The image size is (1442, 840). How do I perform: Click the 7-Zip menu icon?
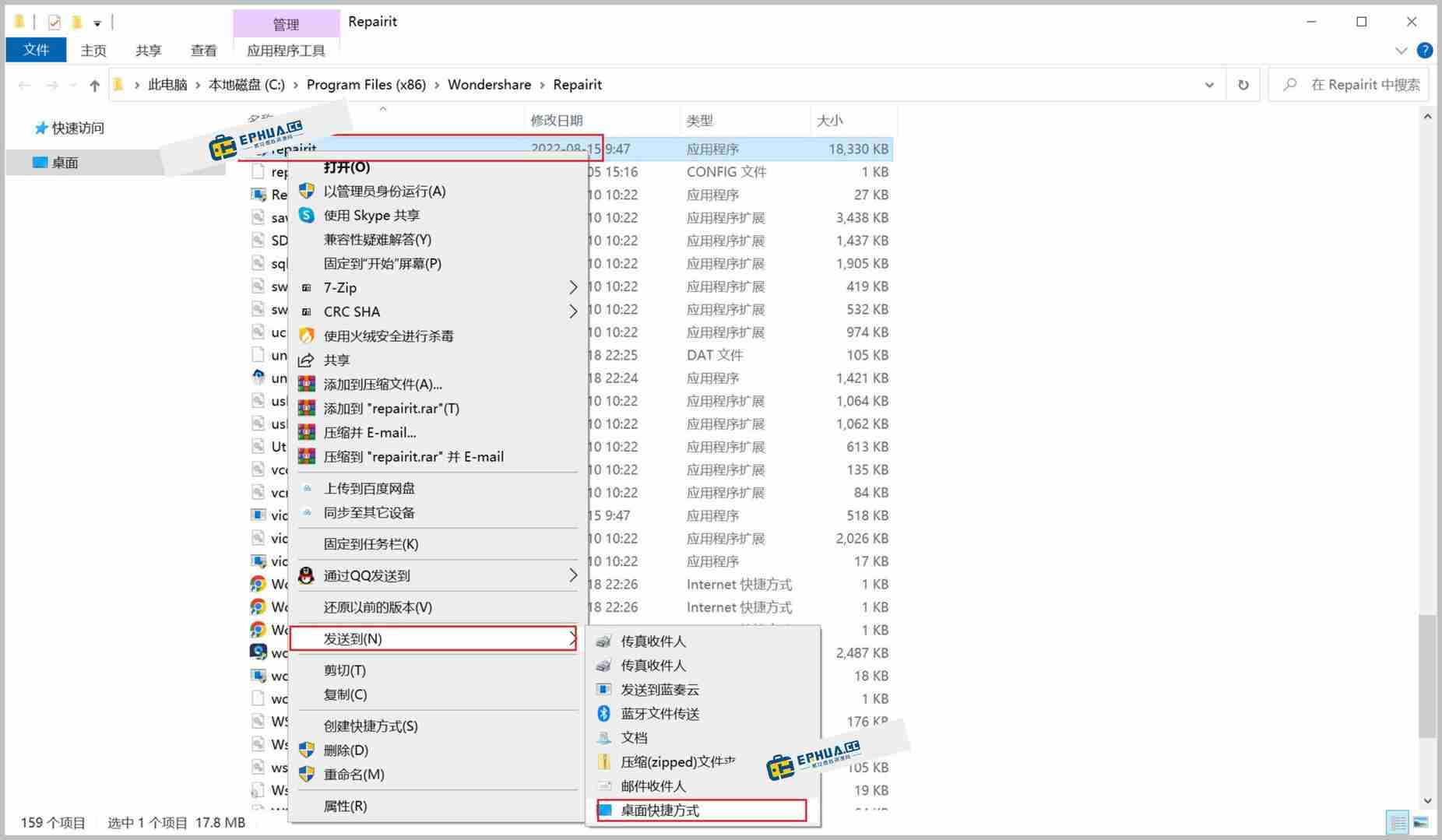(x=307, y=287)
